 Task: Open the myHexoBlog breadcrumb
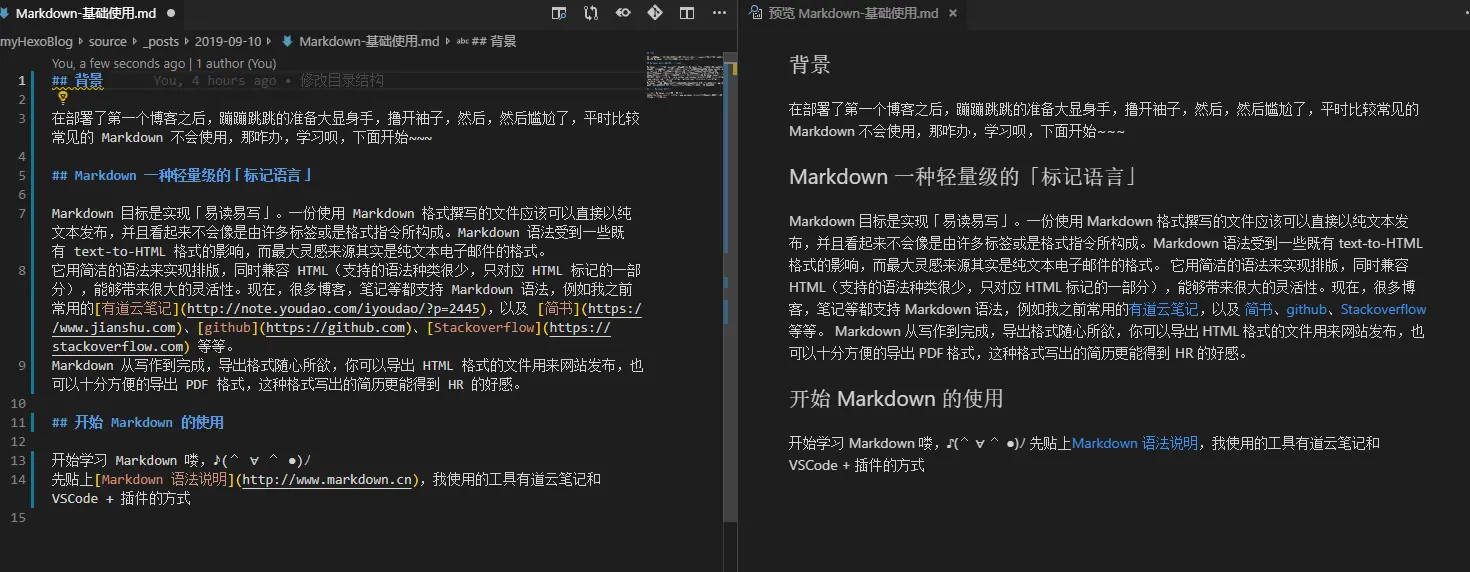tap(36, 41)
